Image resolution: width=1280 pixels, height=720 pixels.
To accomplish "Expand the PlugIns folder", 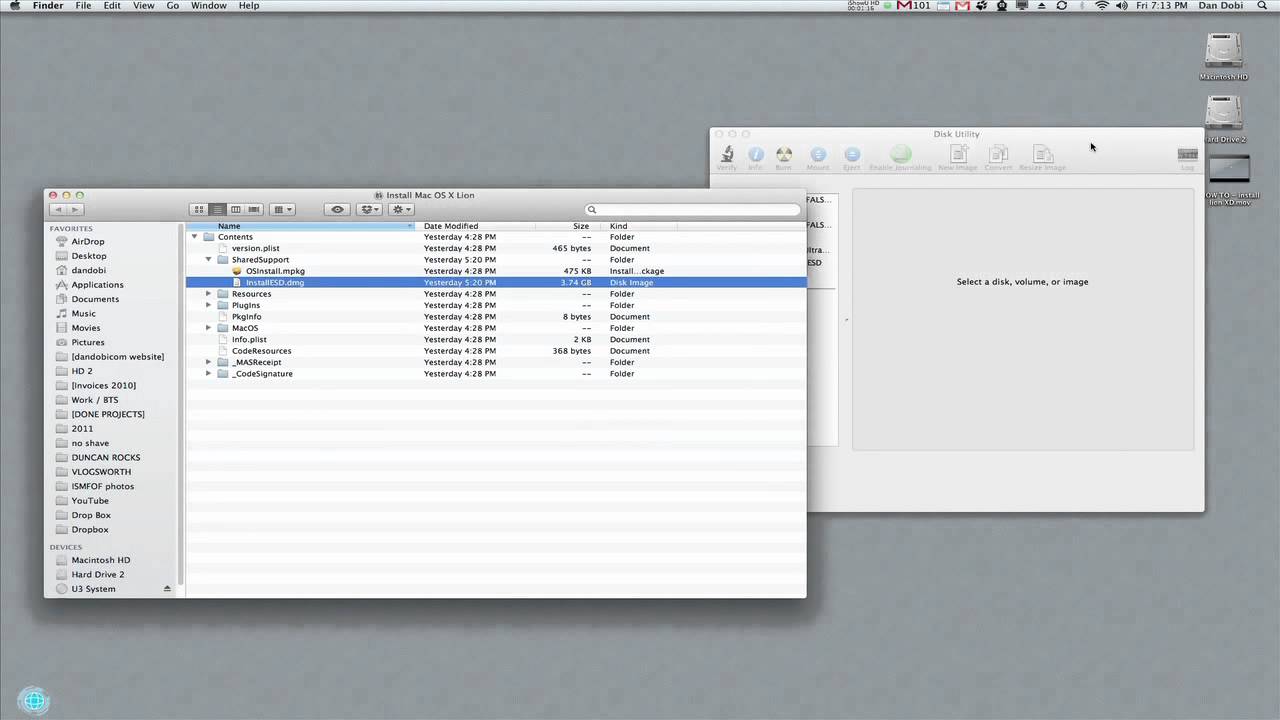I will pos(209,305).
